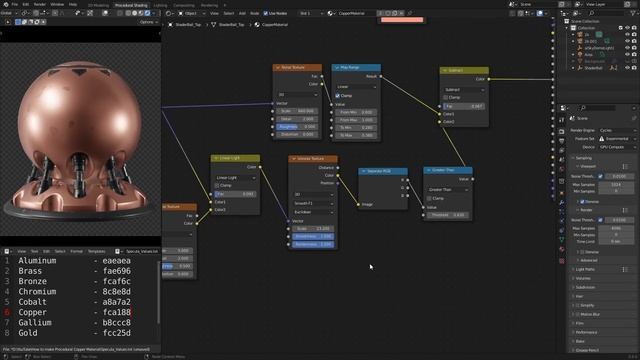Toggle render camera icon for ShaderBall

pos(634,68)
